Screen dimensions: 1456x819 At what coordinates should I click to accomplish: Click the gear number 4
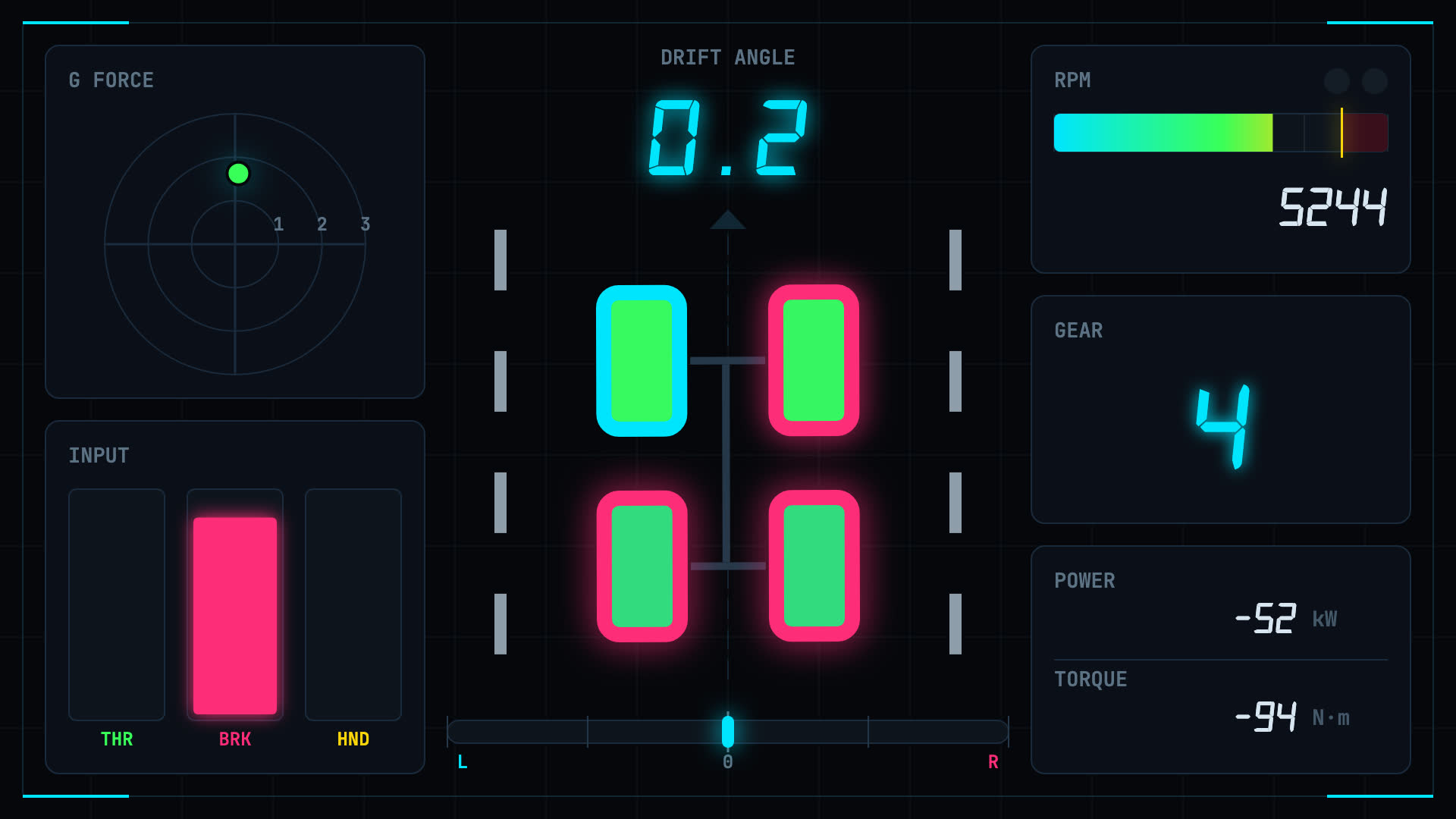click(1222, 426)
